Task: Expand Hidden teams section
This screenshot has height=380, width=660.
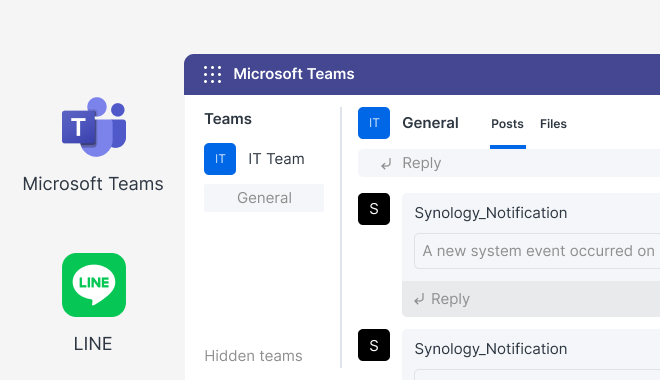Action: [x=253, y=356]
